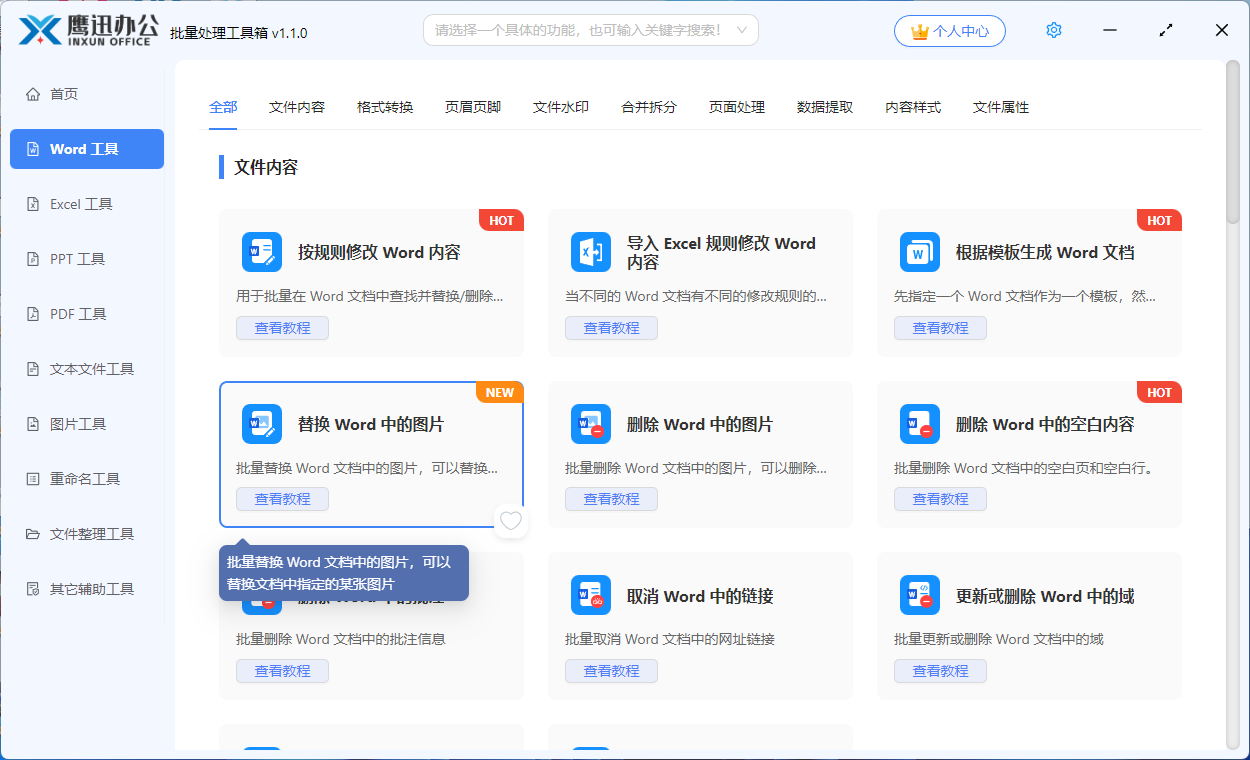Switch to the 文件水印 tab
The height and width of the screenshot is (760, 1250).
(x=560, y=107)
